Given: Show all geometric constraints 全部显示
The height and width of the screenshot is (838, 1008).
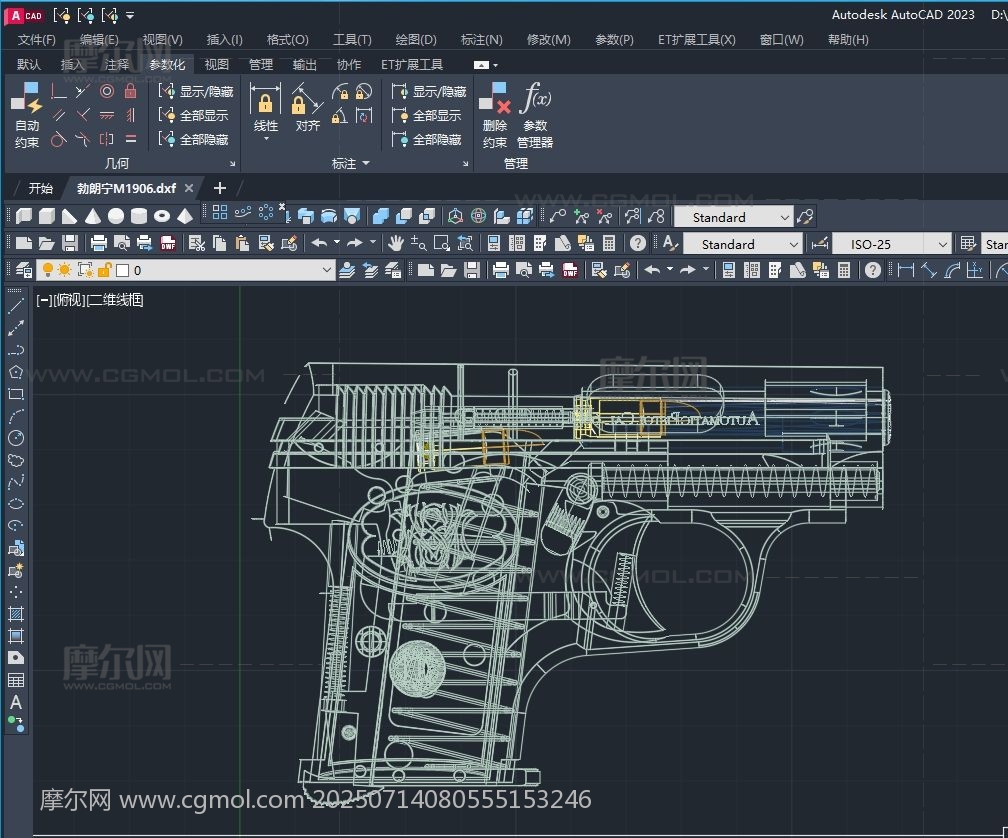Looking at the screenshot, I should click(193, 115).
